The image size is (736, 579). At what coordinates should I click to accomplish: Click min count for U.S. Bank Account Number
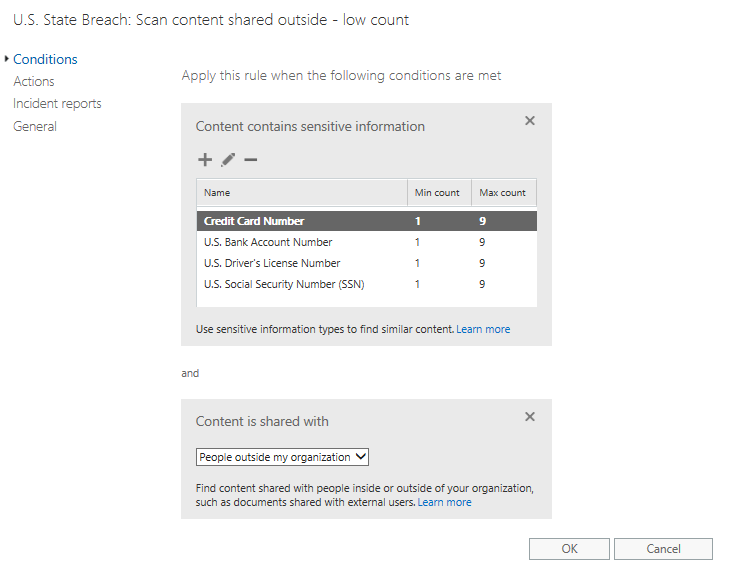417,242
